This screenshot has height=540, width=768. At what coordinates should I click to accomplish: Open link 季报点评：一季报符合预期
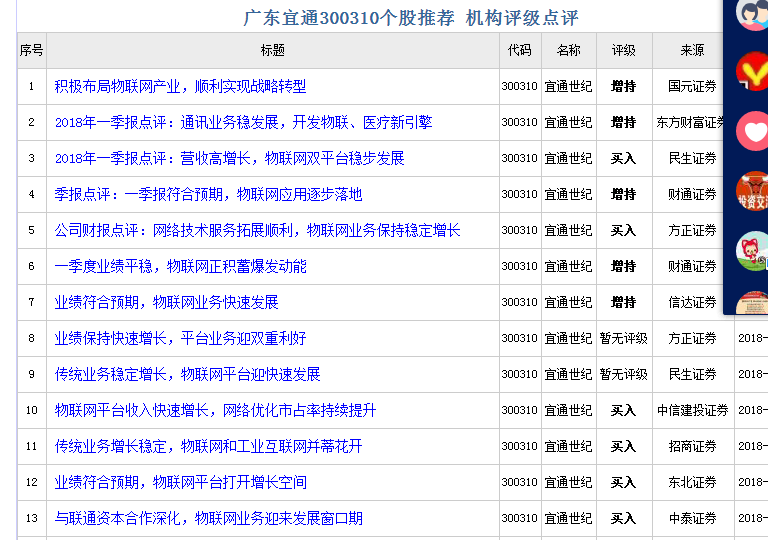point(208,195)
